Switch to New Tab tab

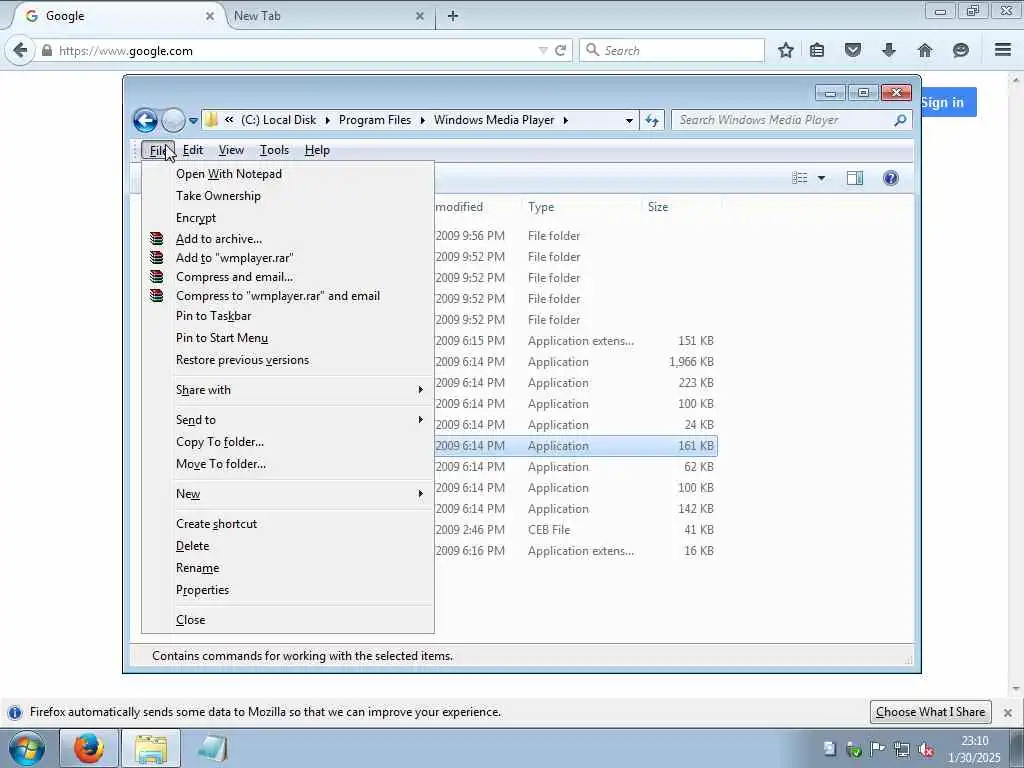[330, 16]
